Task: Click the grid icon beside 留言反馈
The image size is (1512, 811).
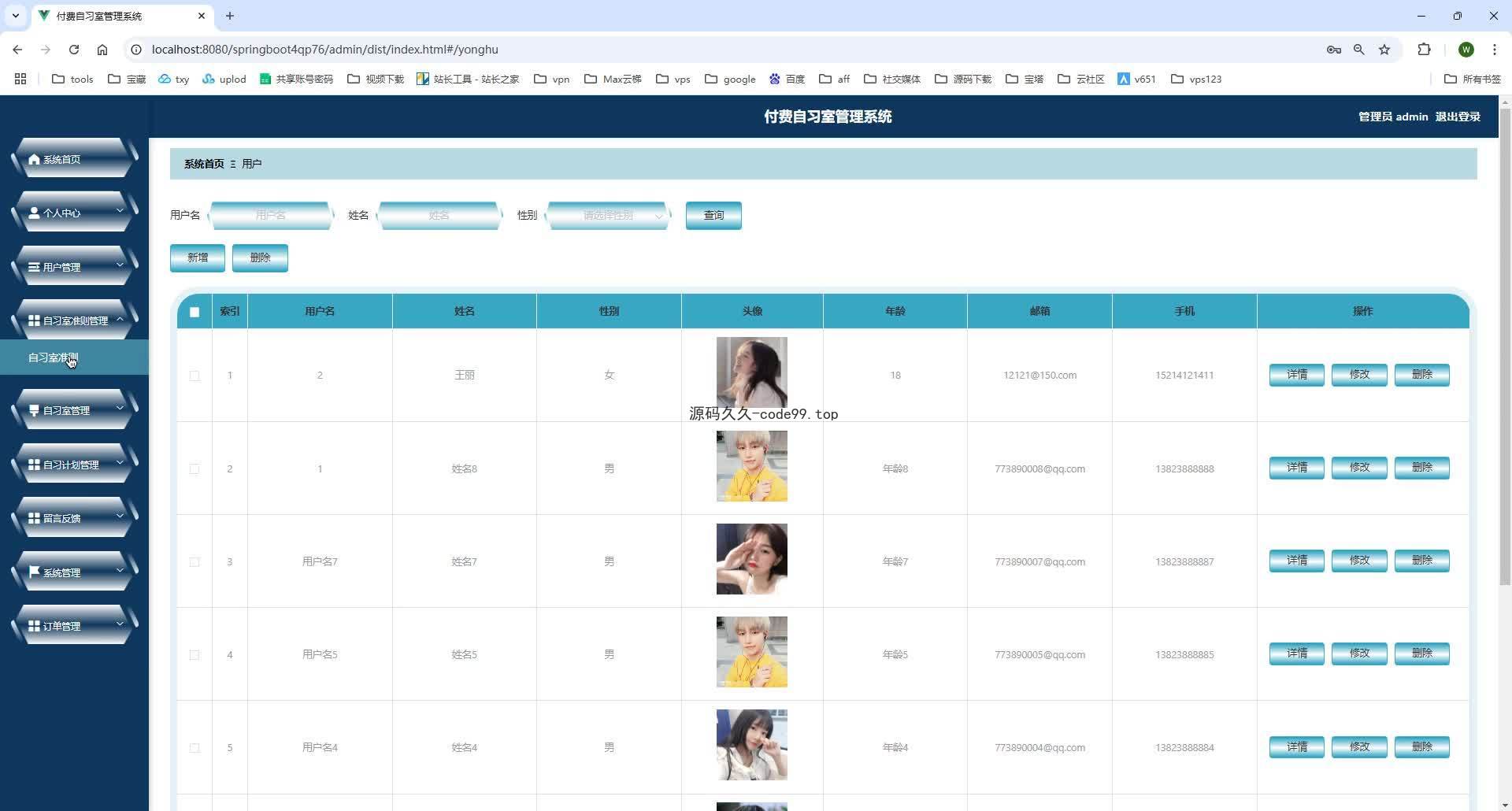Action: (x=34, y=519)
